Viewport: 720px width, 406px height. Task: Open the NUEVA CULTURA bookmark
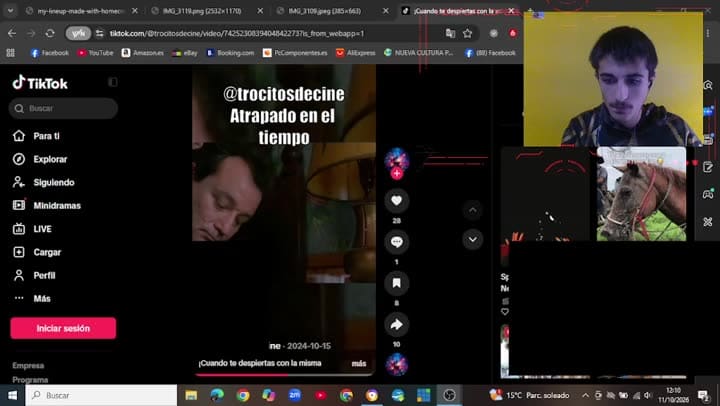[418, 53]
